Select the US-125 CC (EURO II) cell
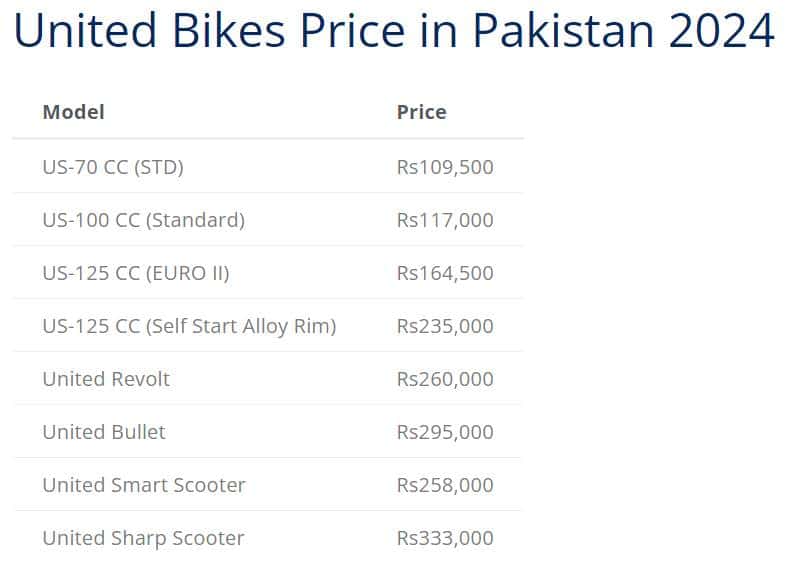 [136, 273]
